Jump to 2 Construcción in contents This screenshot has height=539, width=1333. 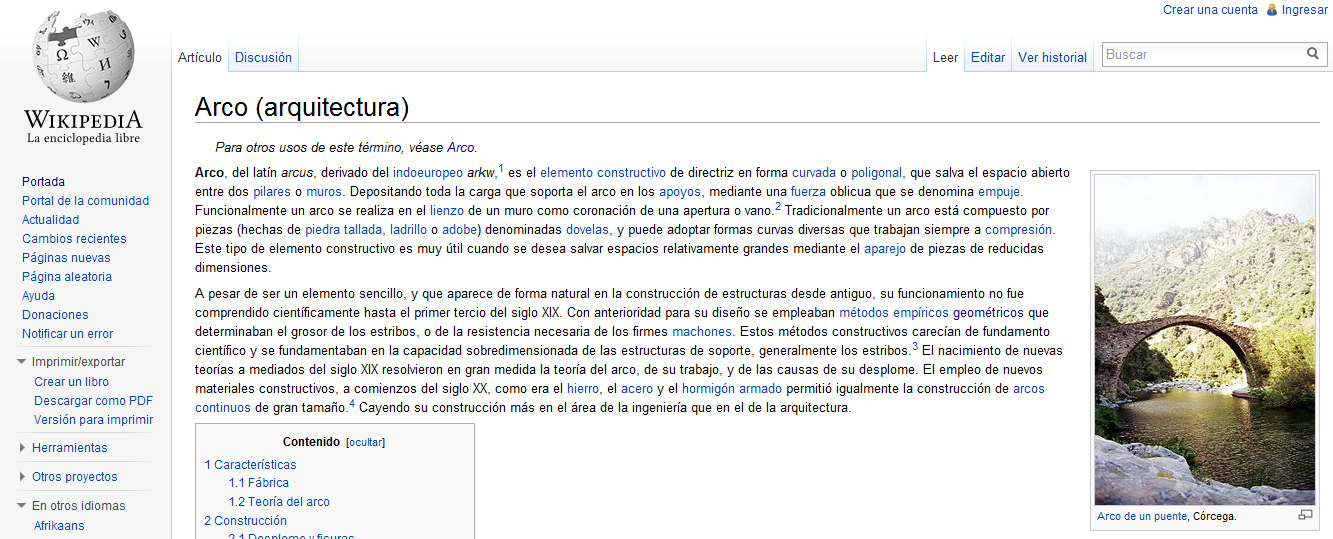click(x=246, y=521)
